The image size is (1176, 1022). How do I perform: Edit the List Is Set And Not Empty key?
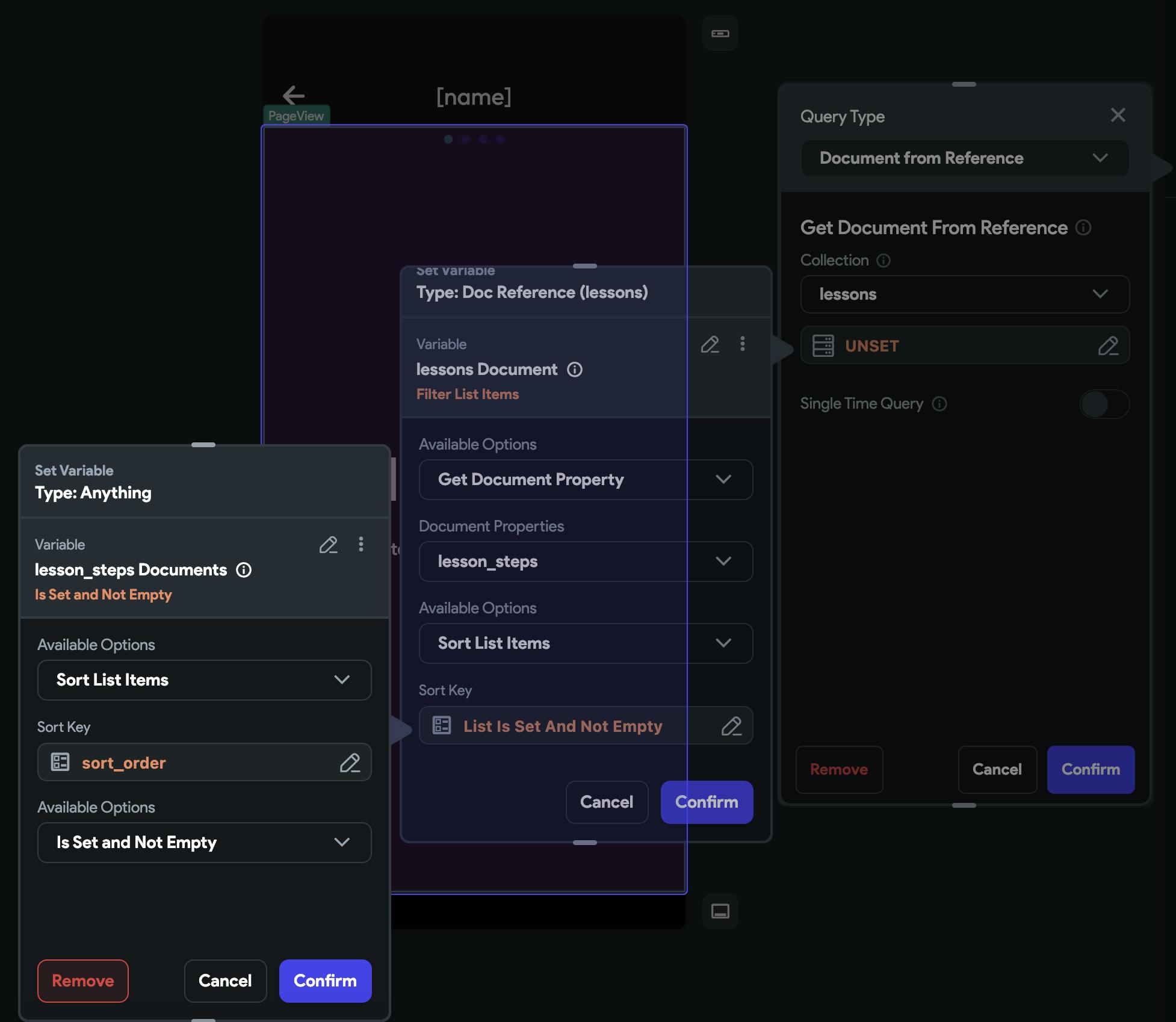tap(731, 726)
